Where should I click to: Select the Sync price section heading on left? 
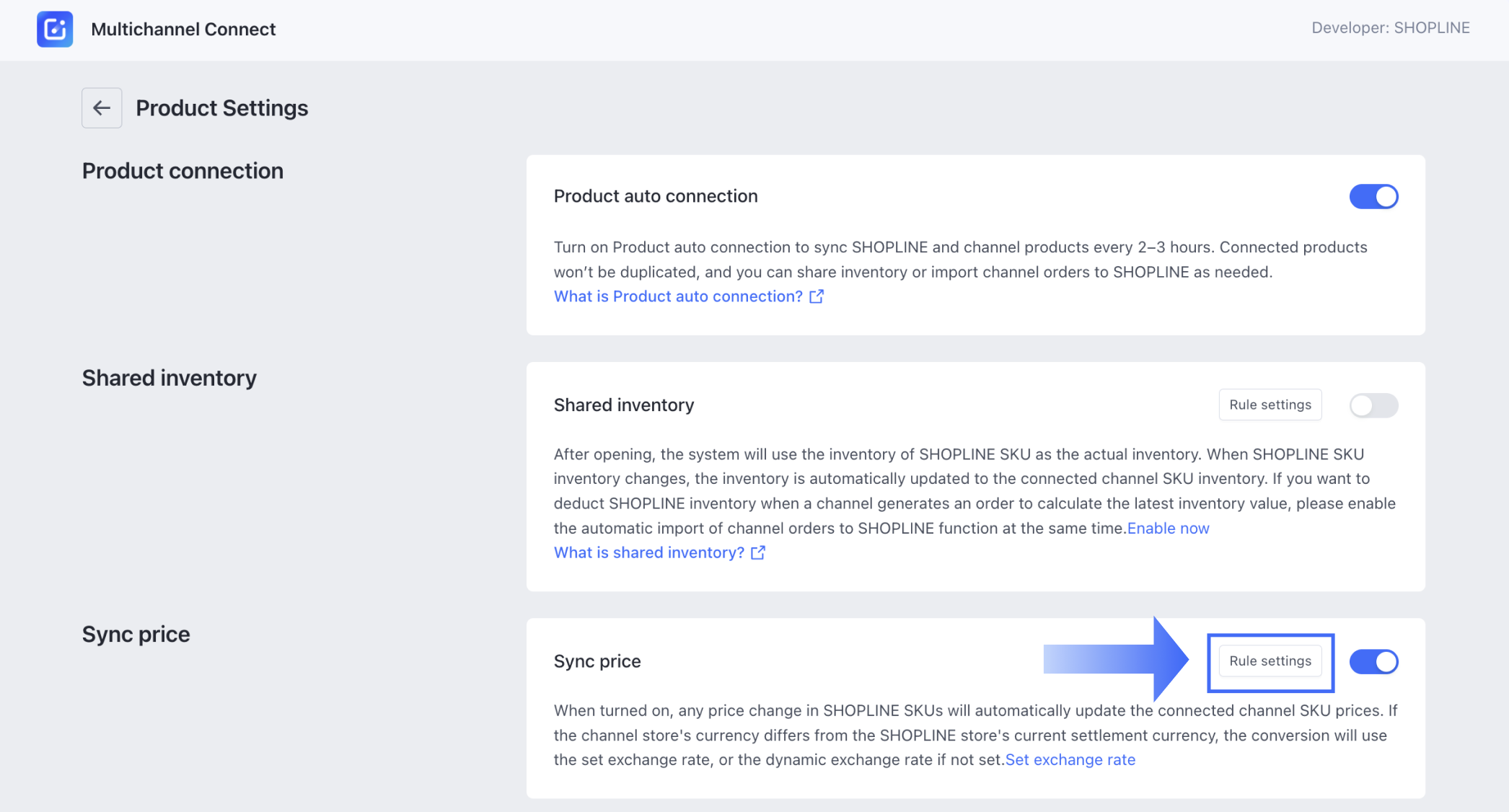point(136,634)
